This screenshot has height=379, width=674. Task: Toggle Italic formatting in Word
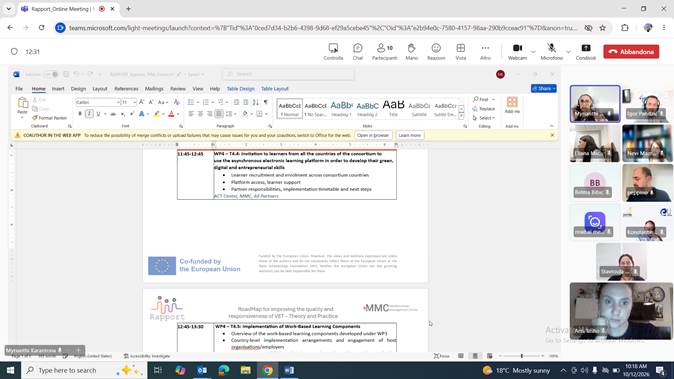pos(89,114)
